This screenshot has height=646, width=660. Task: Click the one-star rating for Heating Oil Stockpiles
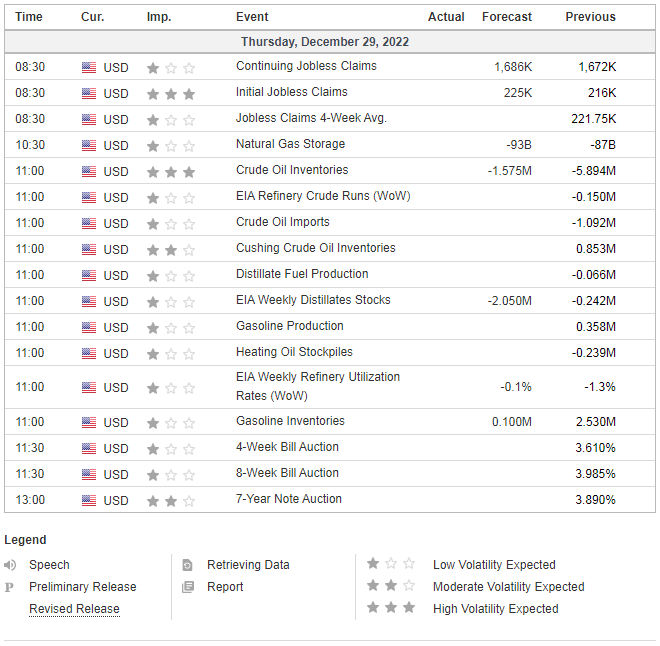pos(171,354)
